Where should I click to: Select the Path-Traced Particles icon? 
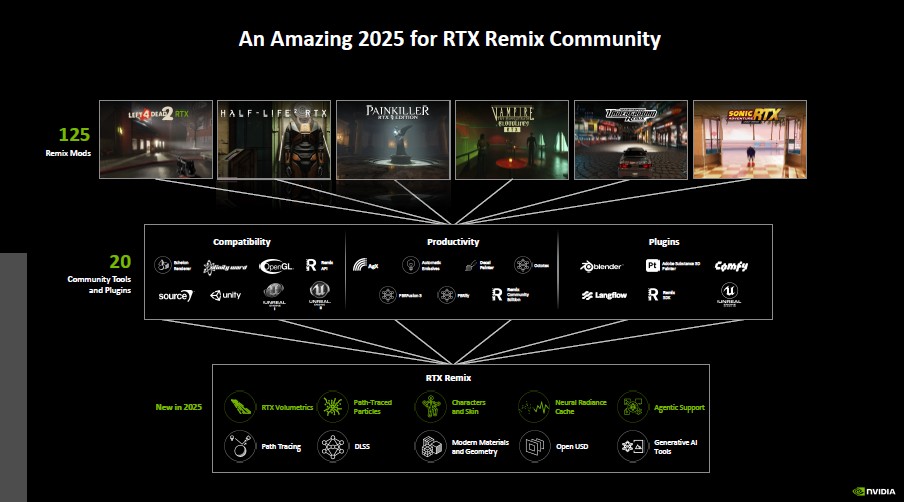333,407
